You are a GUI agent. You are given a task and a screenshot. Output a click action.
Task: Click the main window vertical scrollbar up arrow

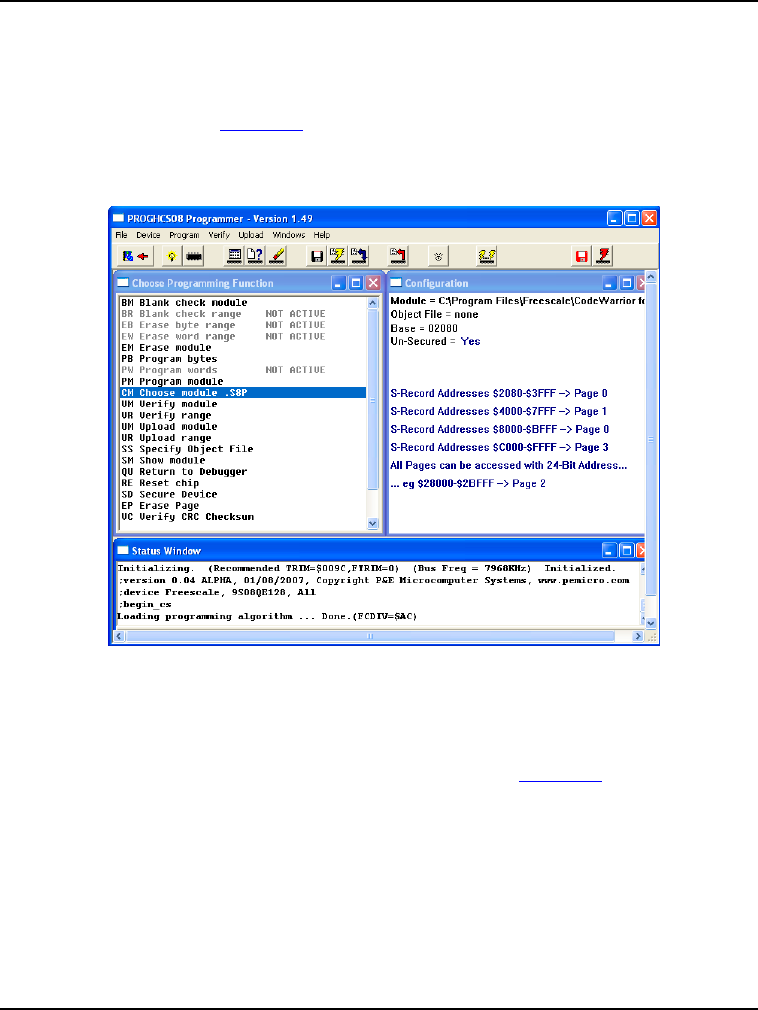tap(651, 276)
